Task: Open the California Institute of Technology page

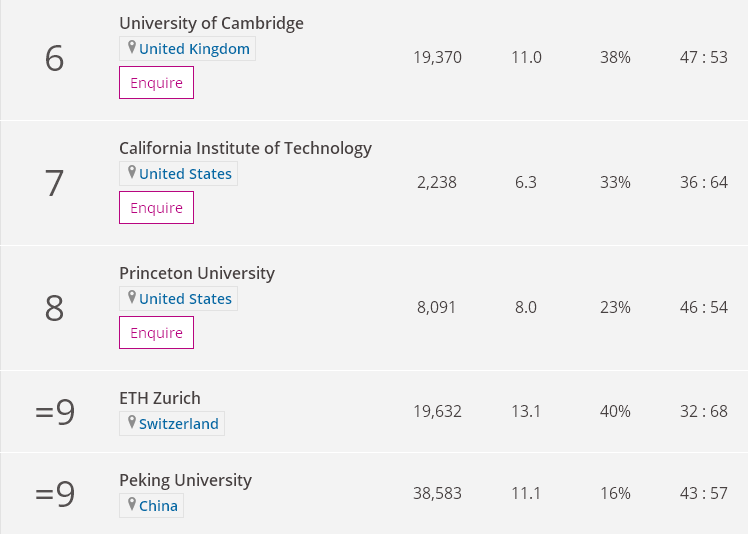Action: 245,148
